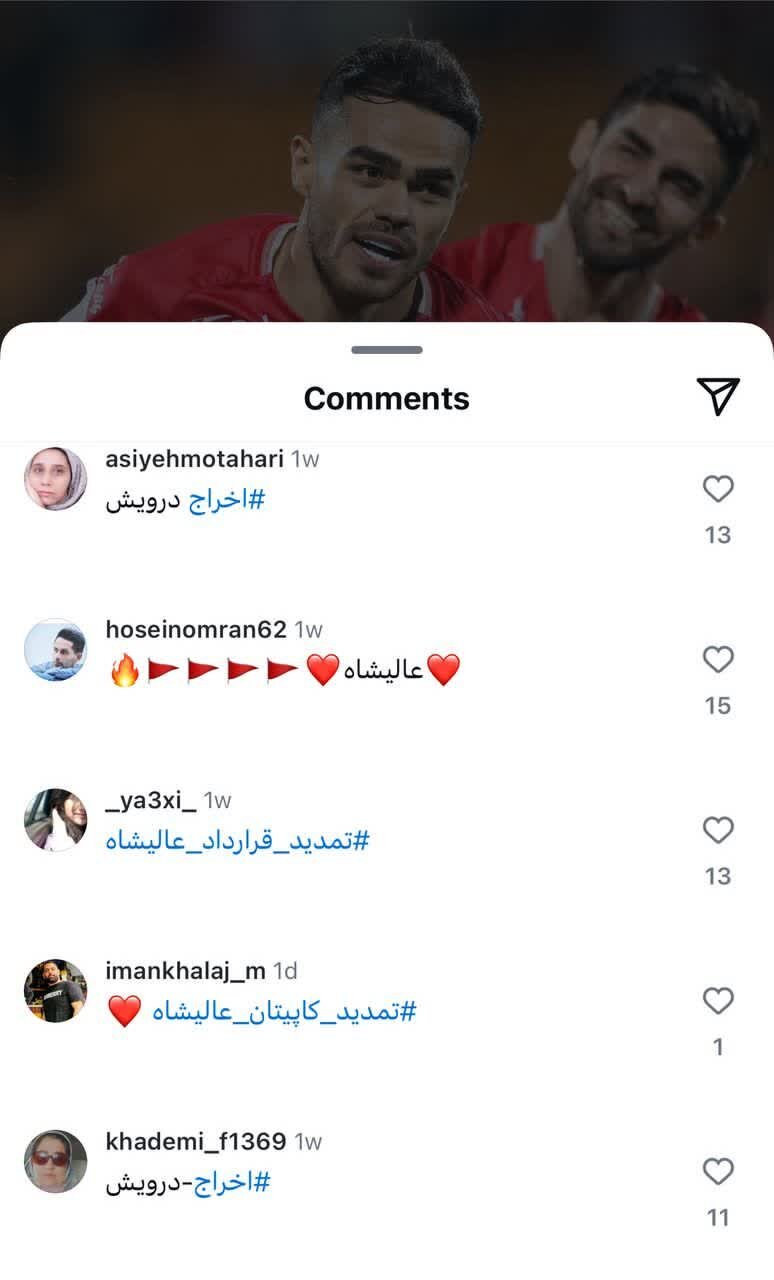Screen dimensions: 774x1280
Task: Open the imankhalaj_m username link
Action: click(x=185, y=971)
